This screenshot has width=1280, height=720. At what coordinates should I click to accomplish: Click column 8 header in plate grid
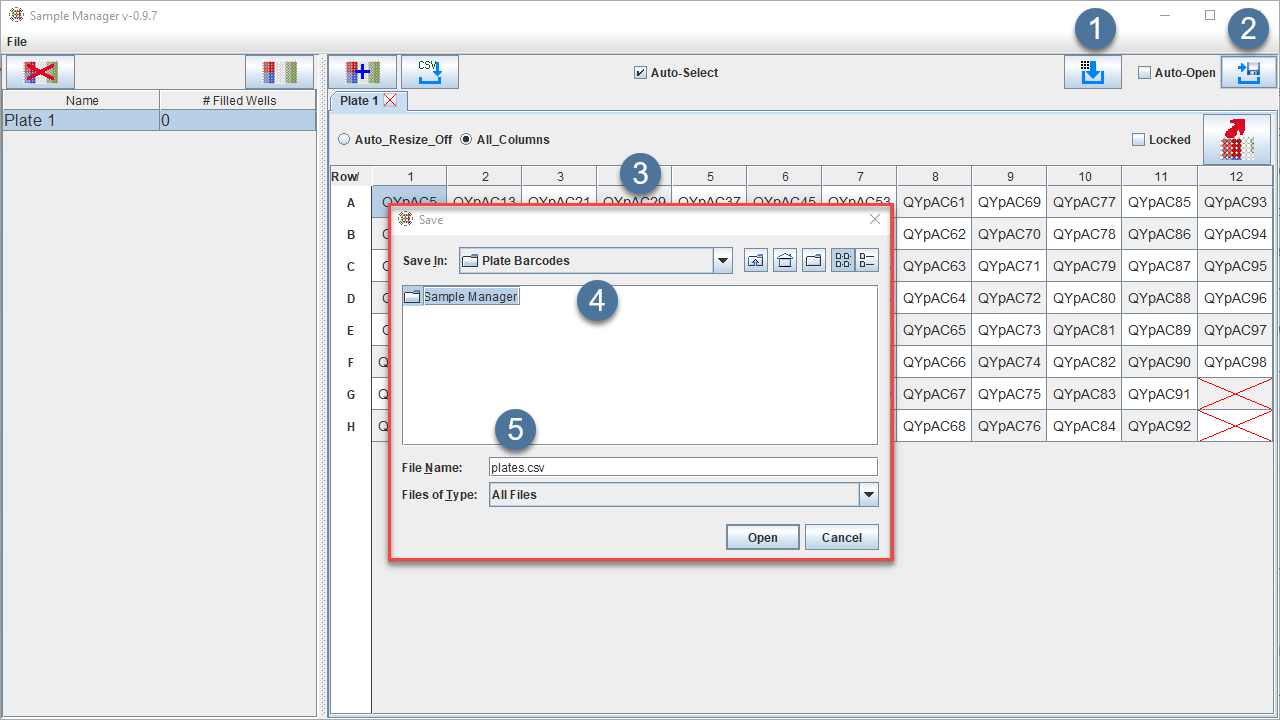tap(935, 177)
